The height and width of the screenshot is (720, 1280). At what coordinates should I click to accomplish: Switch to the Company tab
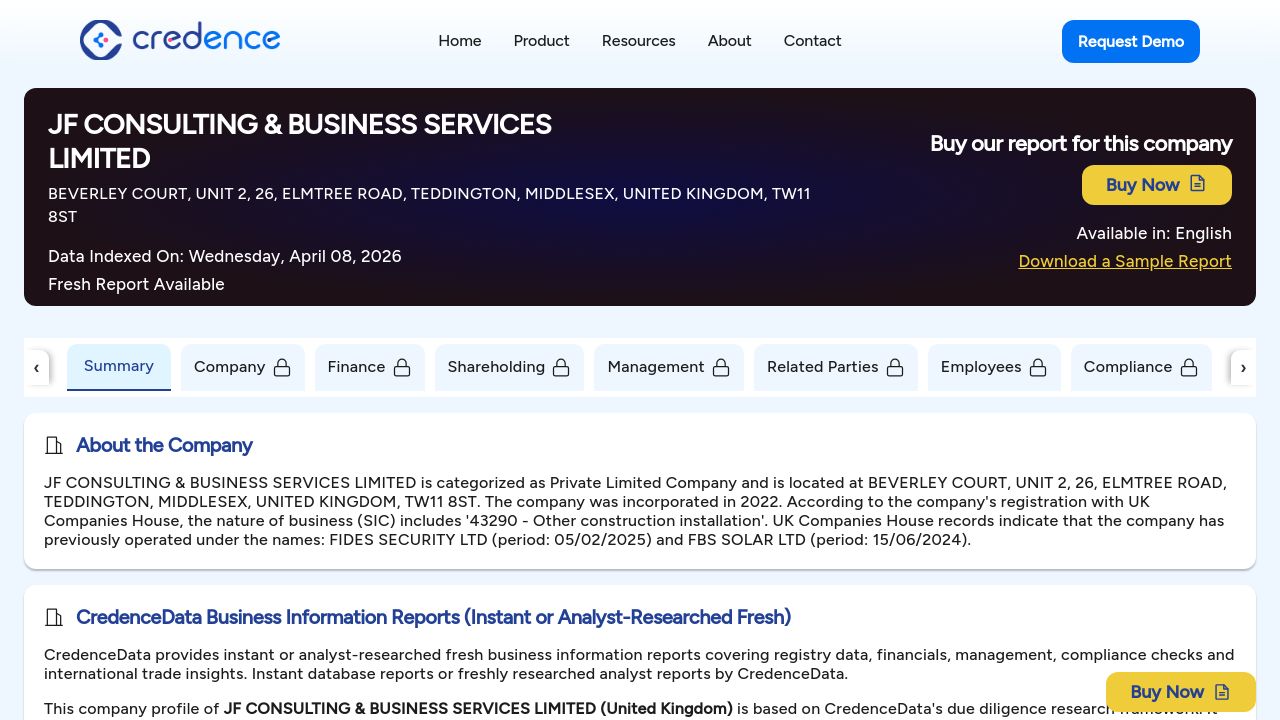243,367
